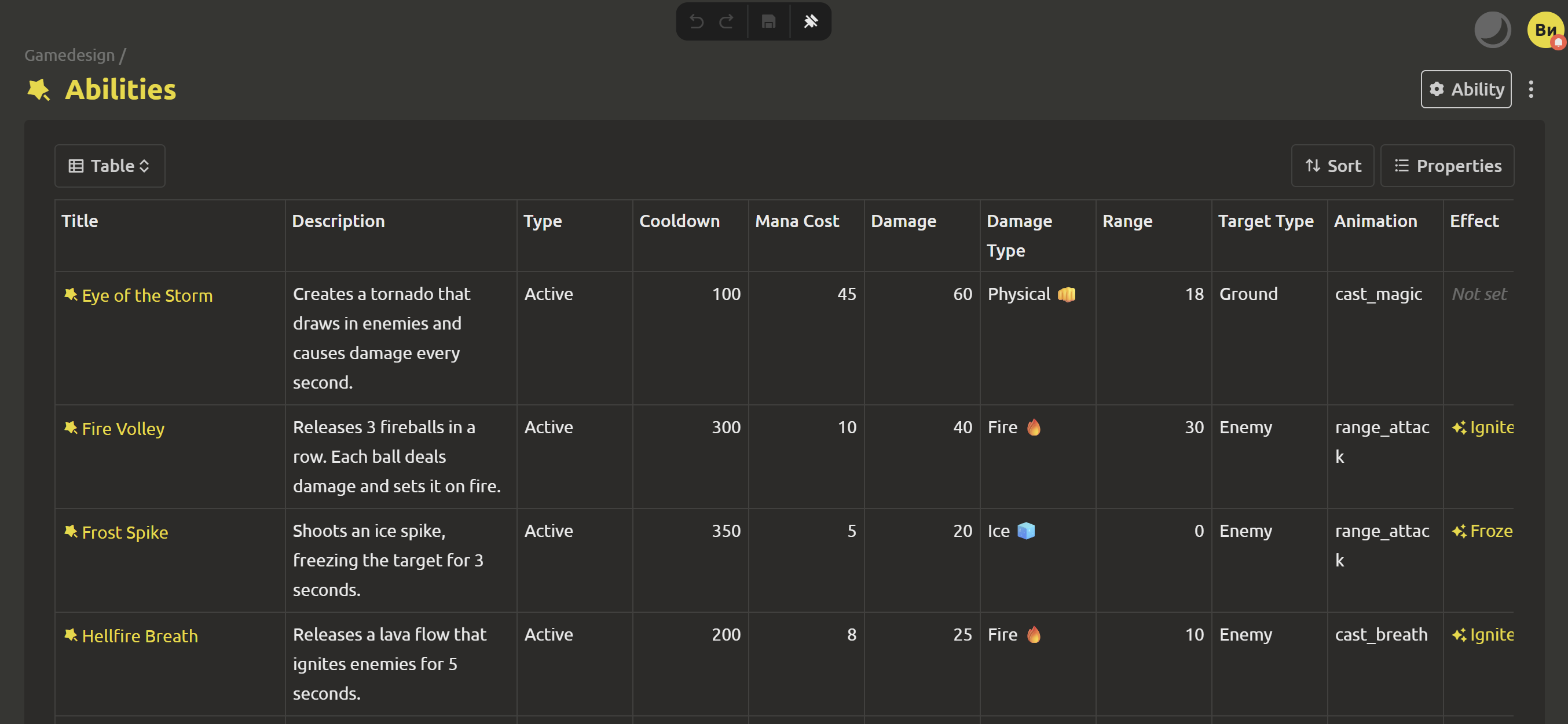
Task: Open the Froze effect in Frost Spike row
Action: pyautogui.click(x=1483, y=531)
